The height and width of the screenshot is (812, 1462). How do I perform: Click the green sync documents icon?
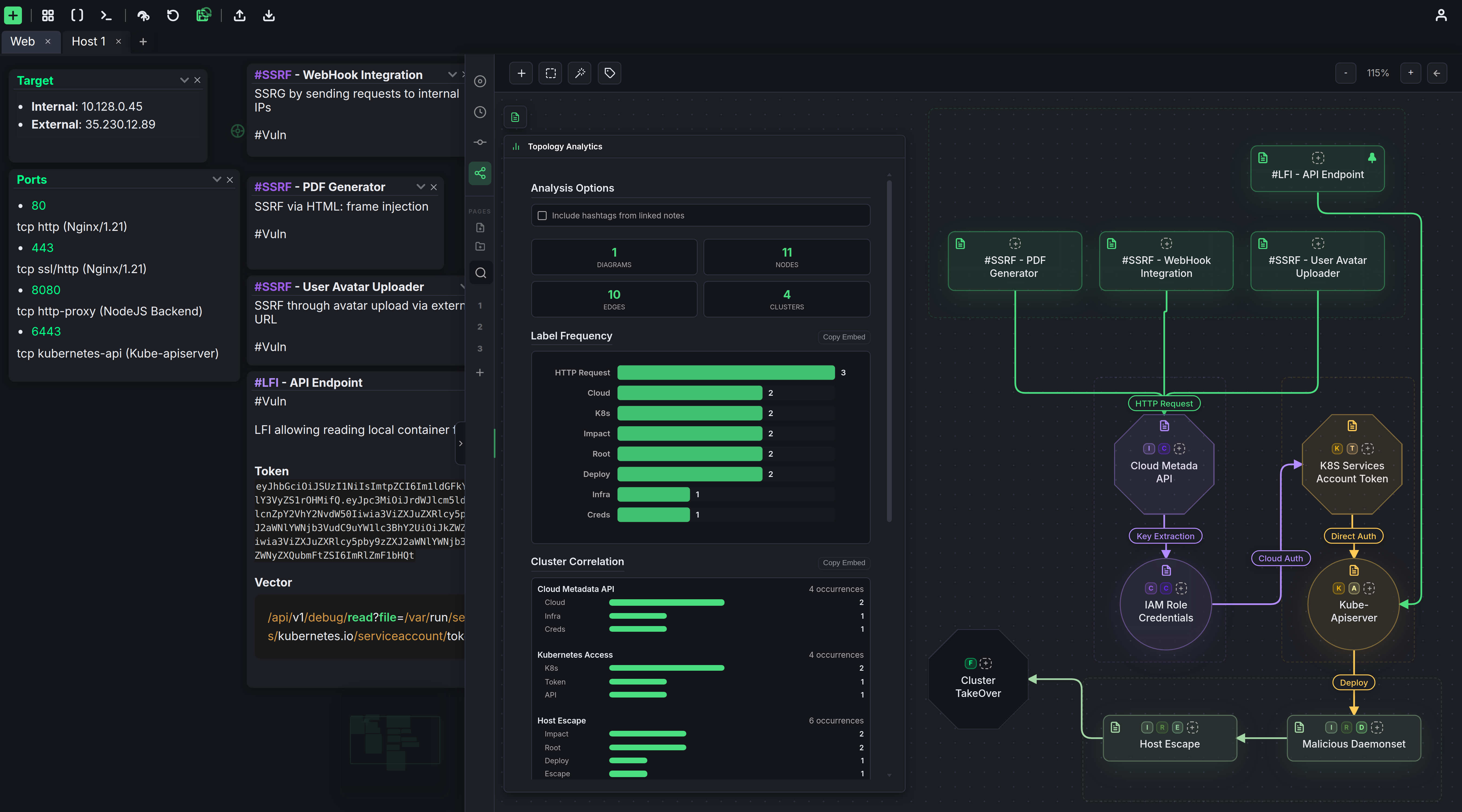[x=203, y=15]
